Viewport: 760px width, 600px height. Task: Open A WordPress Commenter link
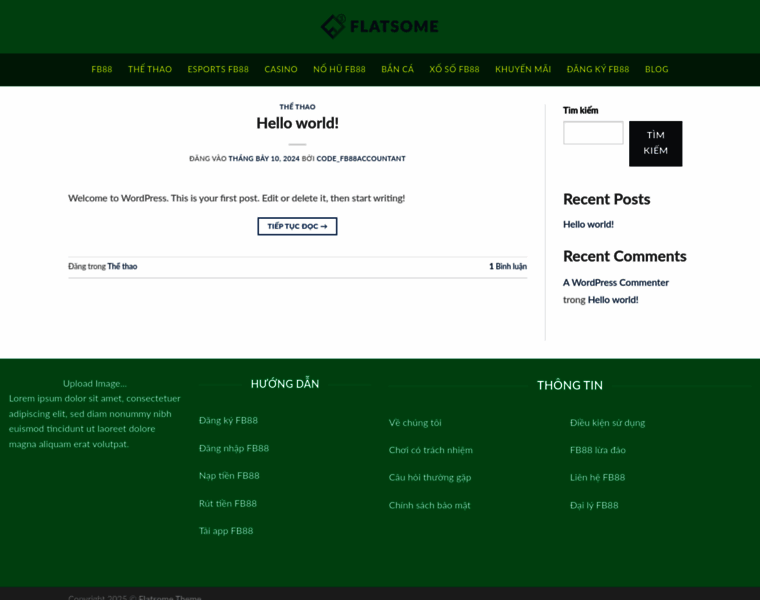(616, 283)
